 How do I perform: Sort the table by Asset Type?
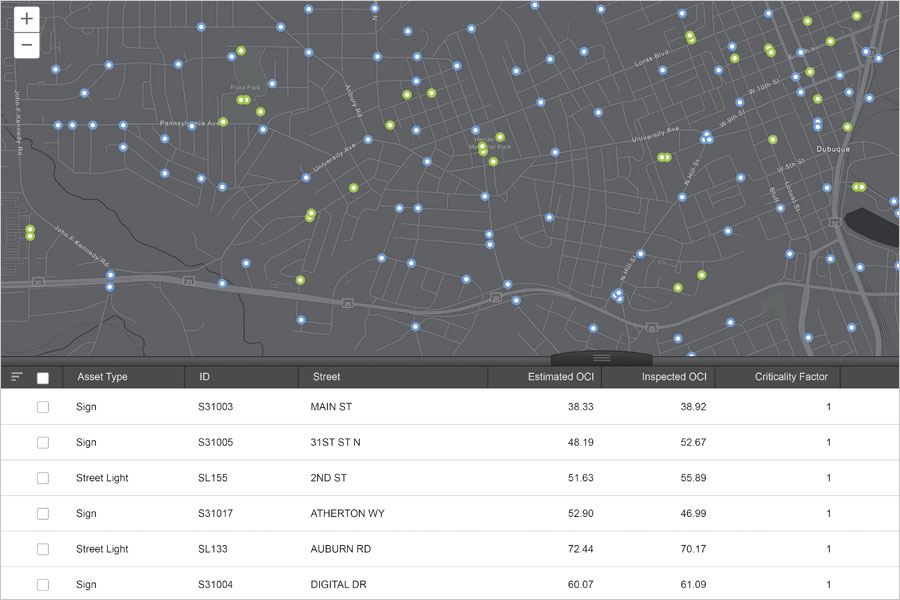click(101, 377)
